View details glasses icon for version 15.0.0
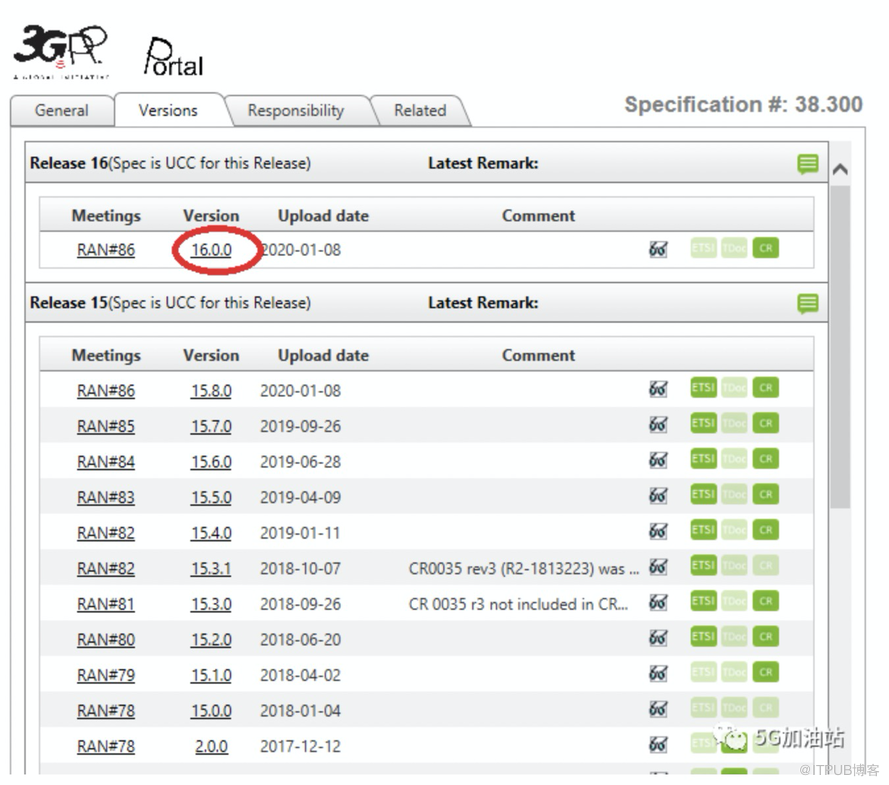 click(x=658, y=708)
